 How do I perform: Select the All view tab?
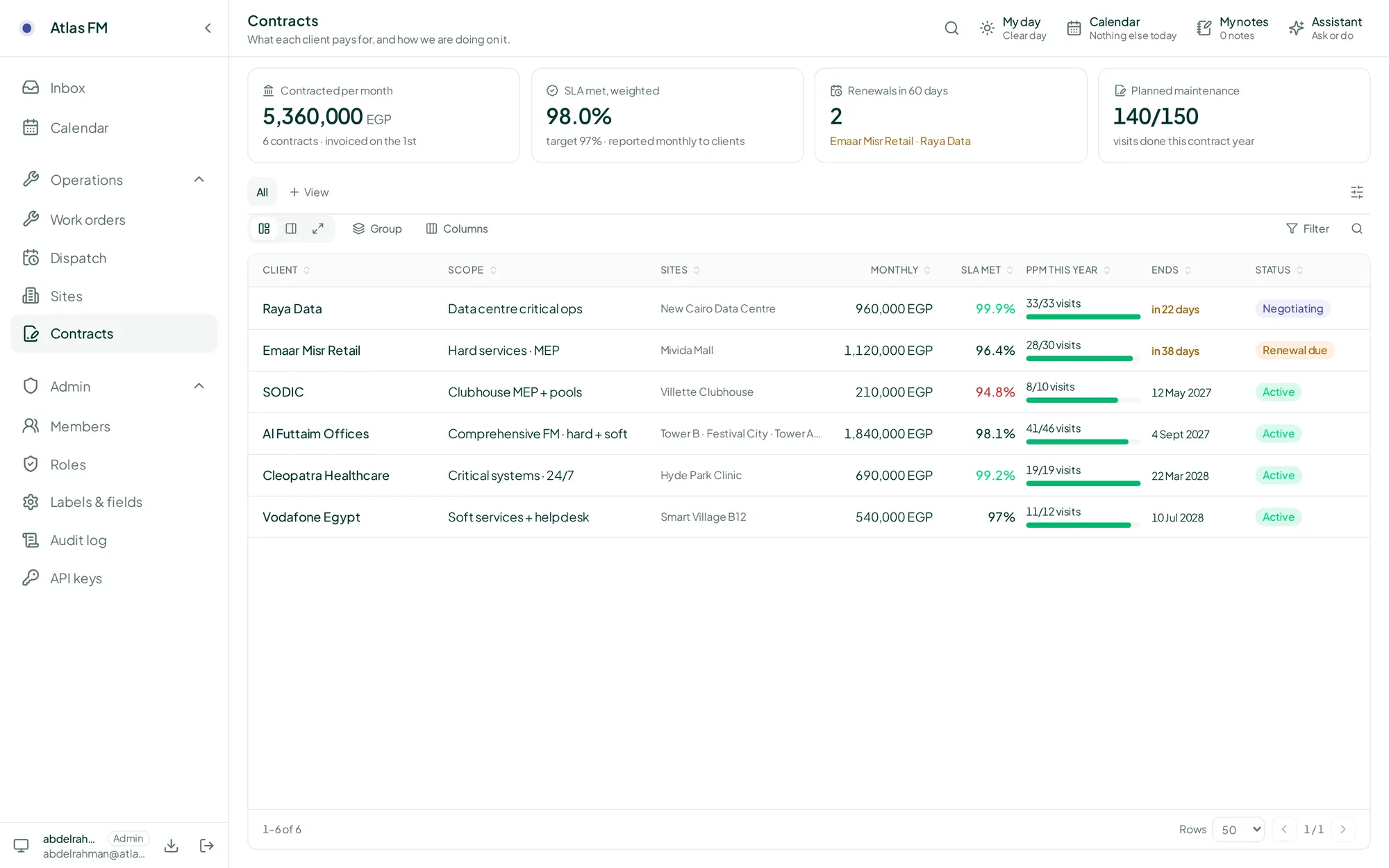tap(263, 192)
